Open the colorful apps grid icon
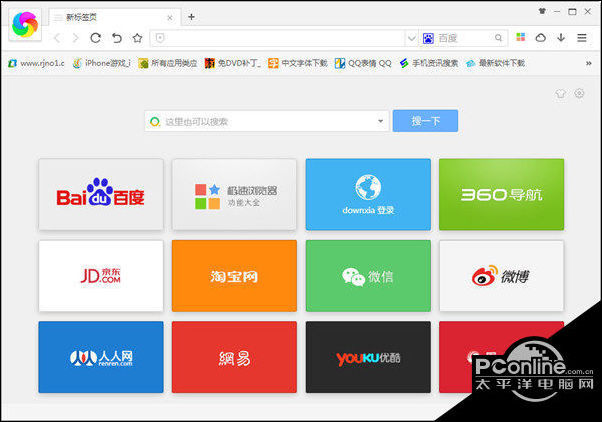Screen dimensions: 602x422 (x=521, y=37)
